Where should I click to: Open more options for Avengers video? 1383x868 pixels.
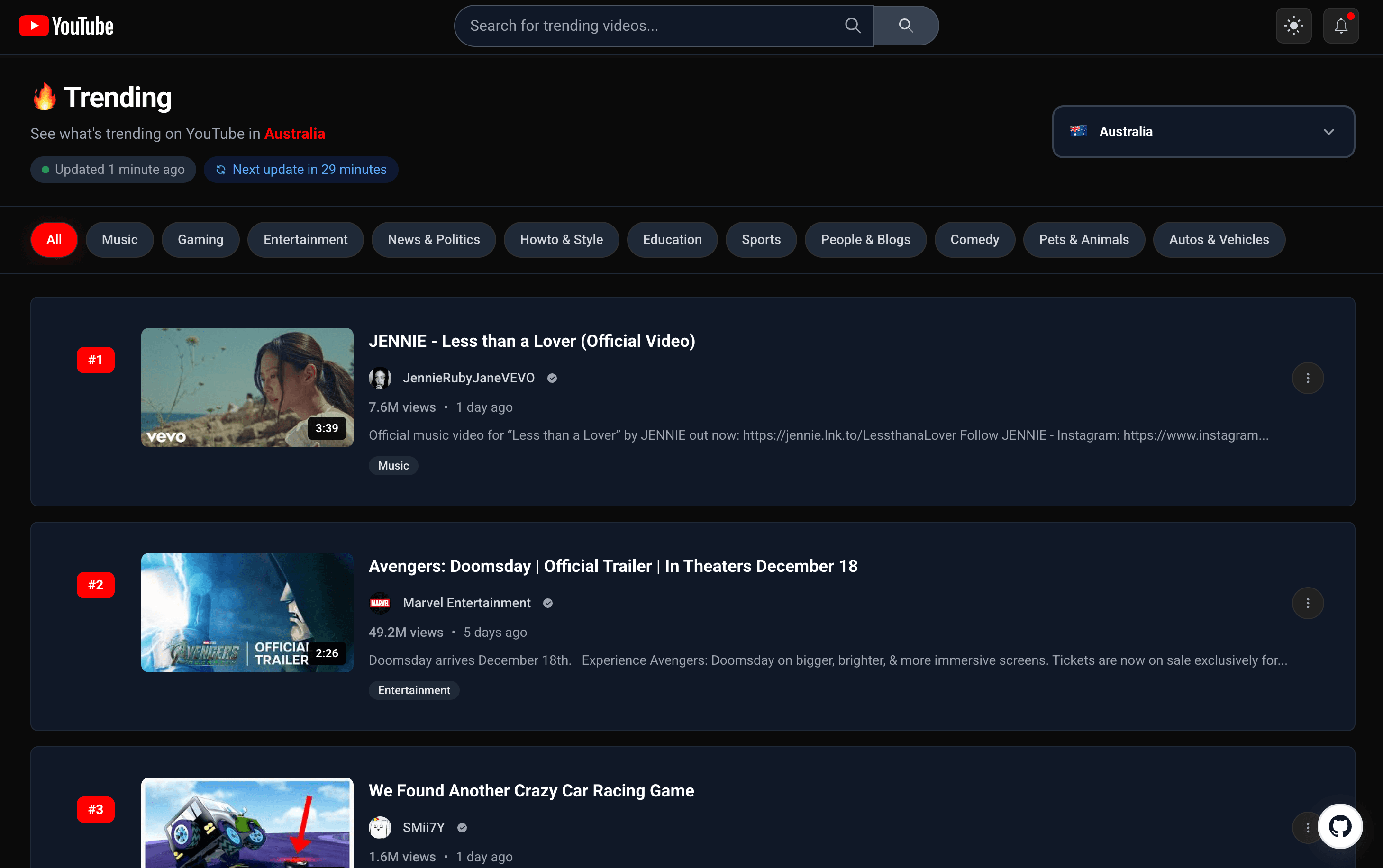click(1308, 603)
